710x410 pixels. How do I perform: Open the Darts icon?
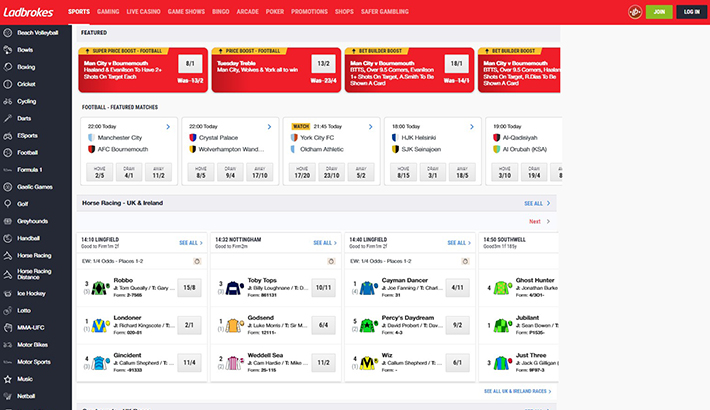[8, 118]
